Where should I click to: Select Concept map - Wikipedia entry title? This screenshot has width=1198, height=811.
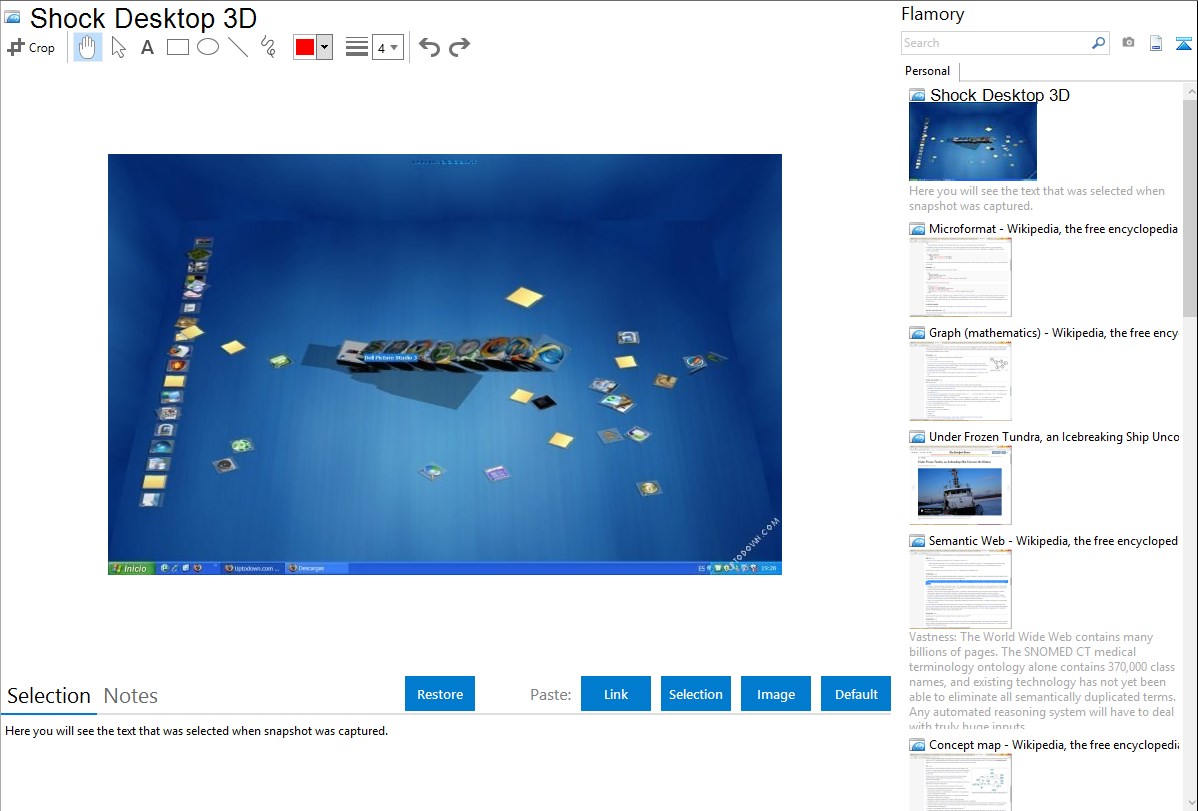[1054, 744]
